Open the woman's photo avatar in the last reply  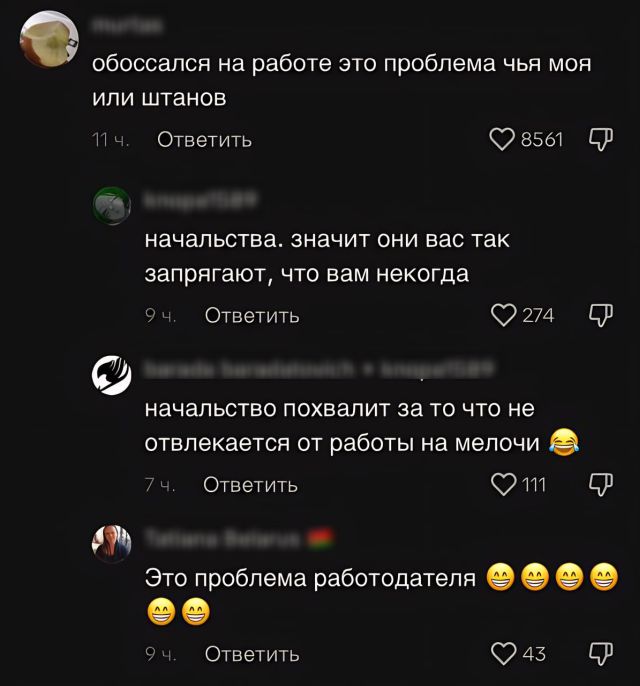tap(112, 544)
